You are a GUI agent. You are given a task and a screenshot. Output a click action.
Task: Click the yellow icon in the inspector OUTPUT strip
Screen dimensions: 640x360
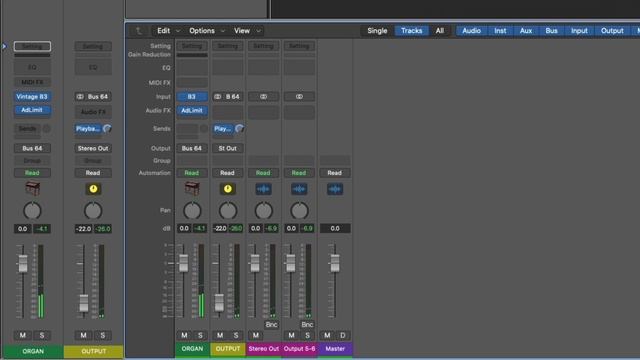tap(93, 189)
